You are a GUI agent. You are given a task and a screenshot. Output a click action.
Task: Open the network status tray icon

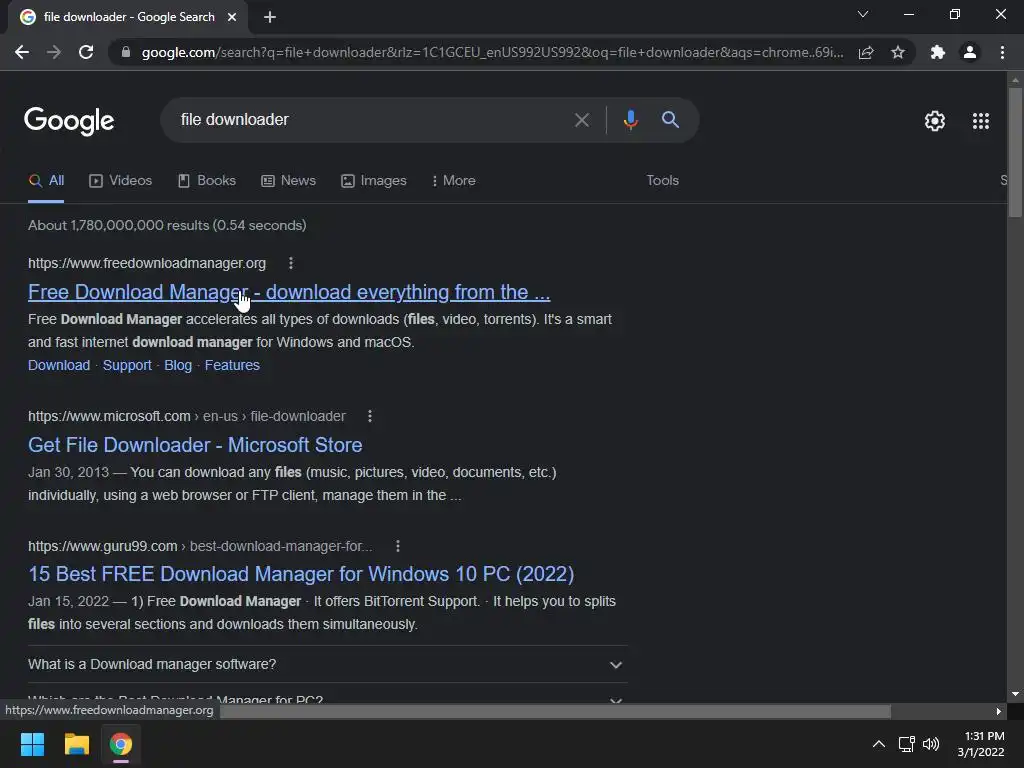pos(906,744)
